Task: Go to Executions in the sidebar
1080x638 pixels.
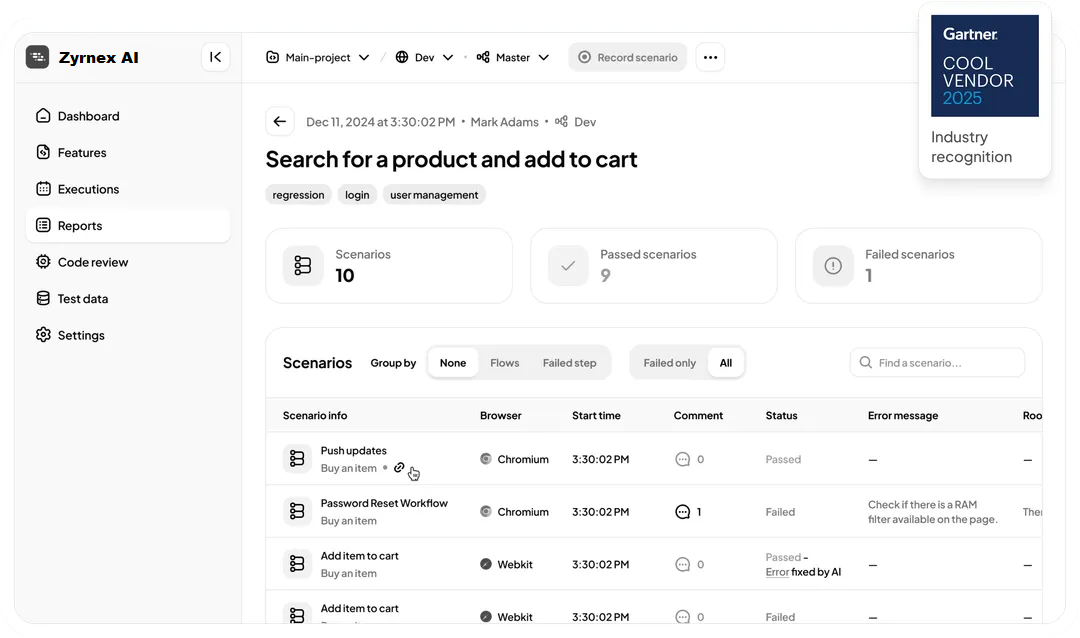Action: click(x=128, y=189)
